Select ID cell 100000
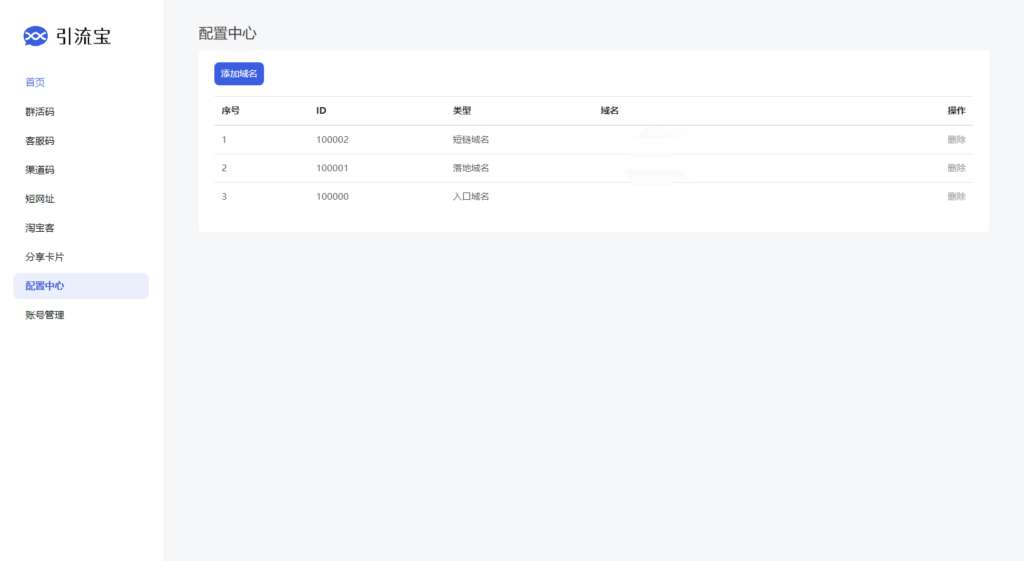Image resolution: width=1024 pixels, height=561 pixels. pos(332,197)
